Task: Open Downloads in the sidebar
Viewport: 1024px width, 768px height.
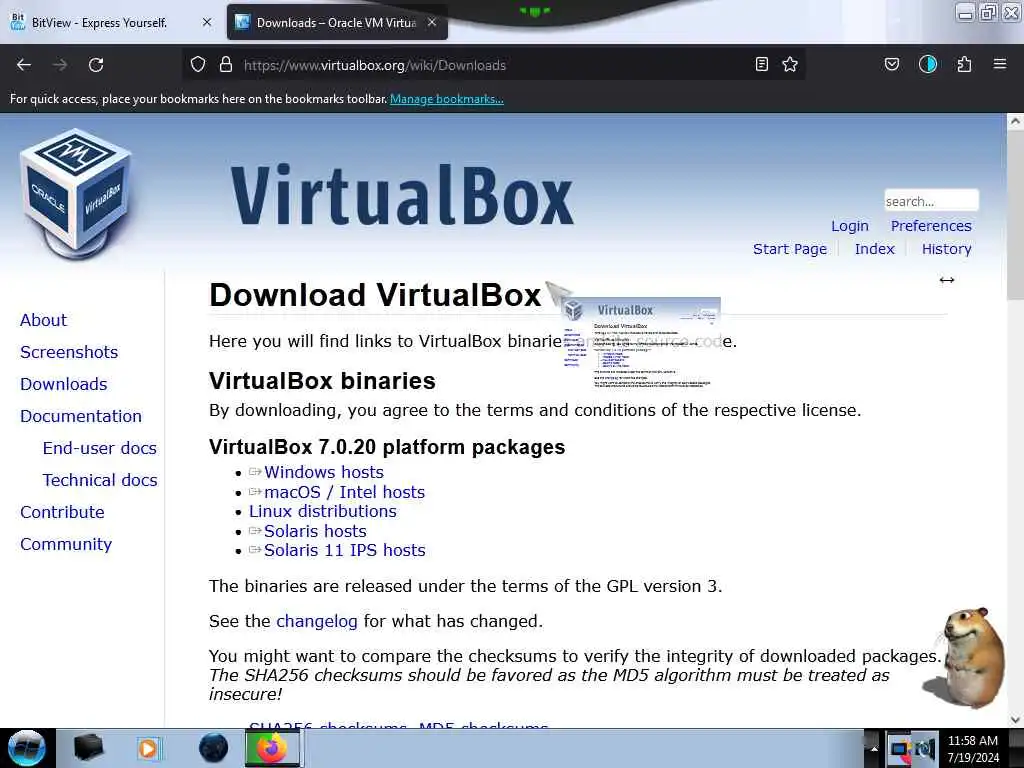Action: click(x=63, y=384)
